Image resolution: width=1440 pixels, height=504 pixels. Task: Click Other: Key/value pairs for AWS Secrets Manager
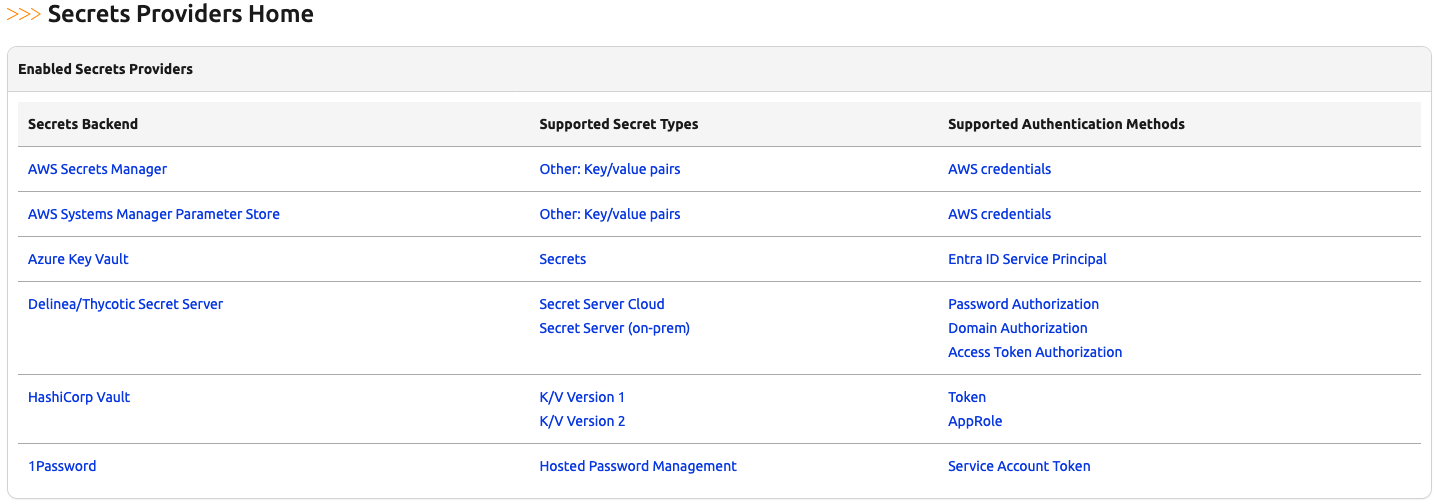610,169
